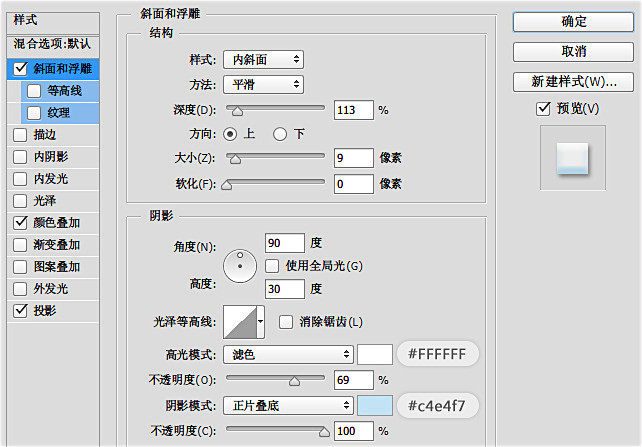The image size is (642, 447).
Task: Click the 角度 field showing 90
Action: click(x=285, y=243)
